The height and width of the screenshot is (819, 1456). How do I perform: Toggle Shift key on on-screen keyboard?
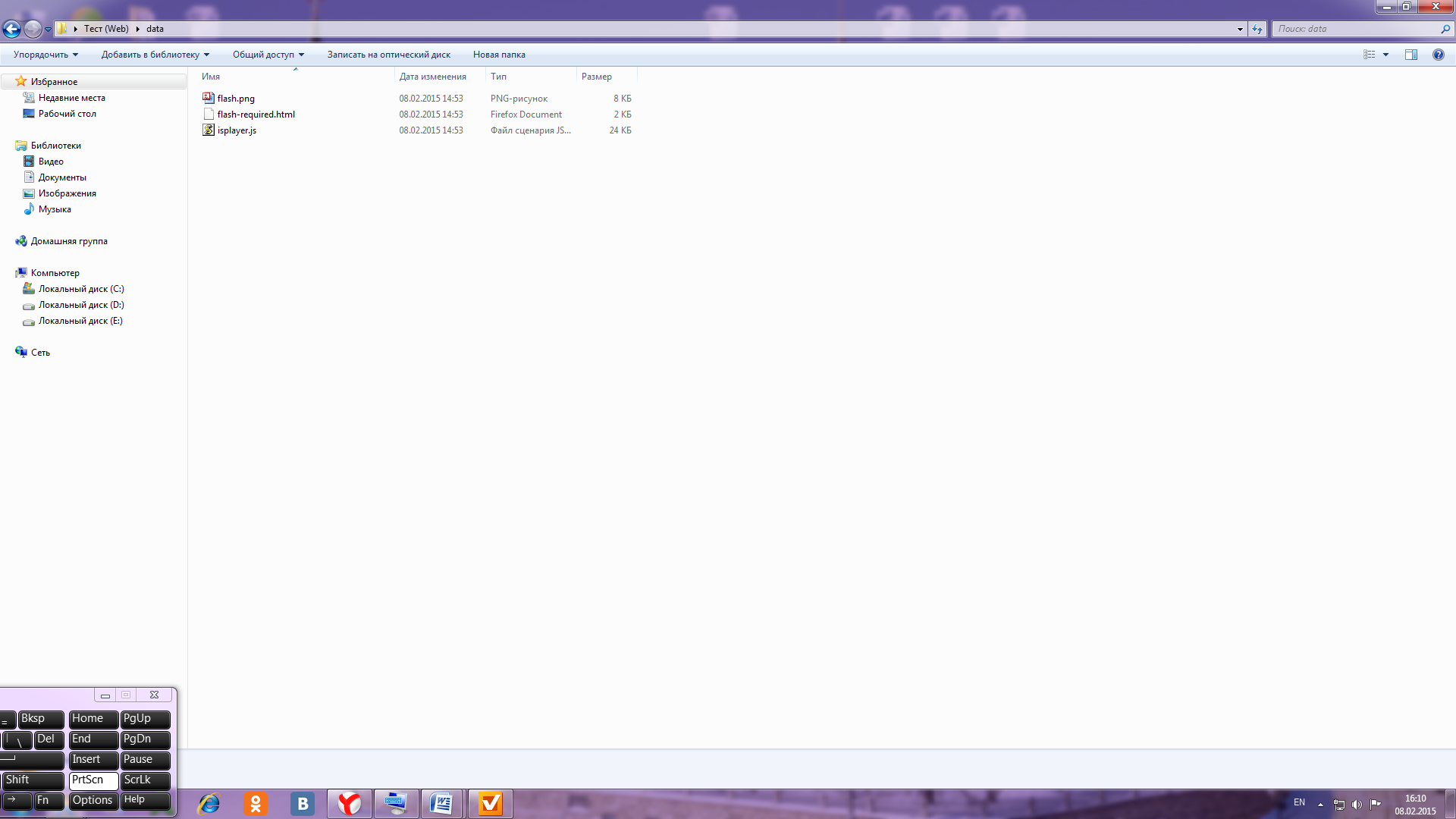pyautogui.click(x=32, y=780)
